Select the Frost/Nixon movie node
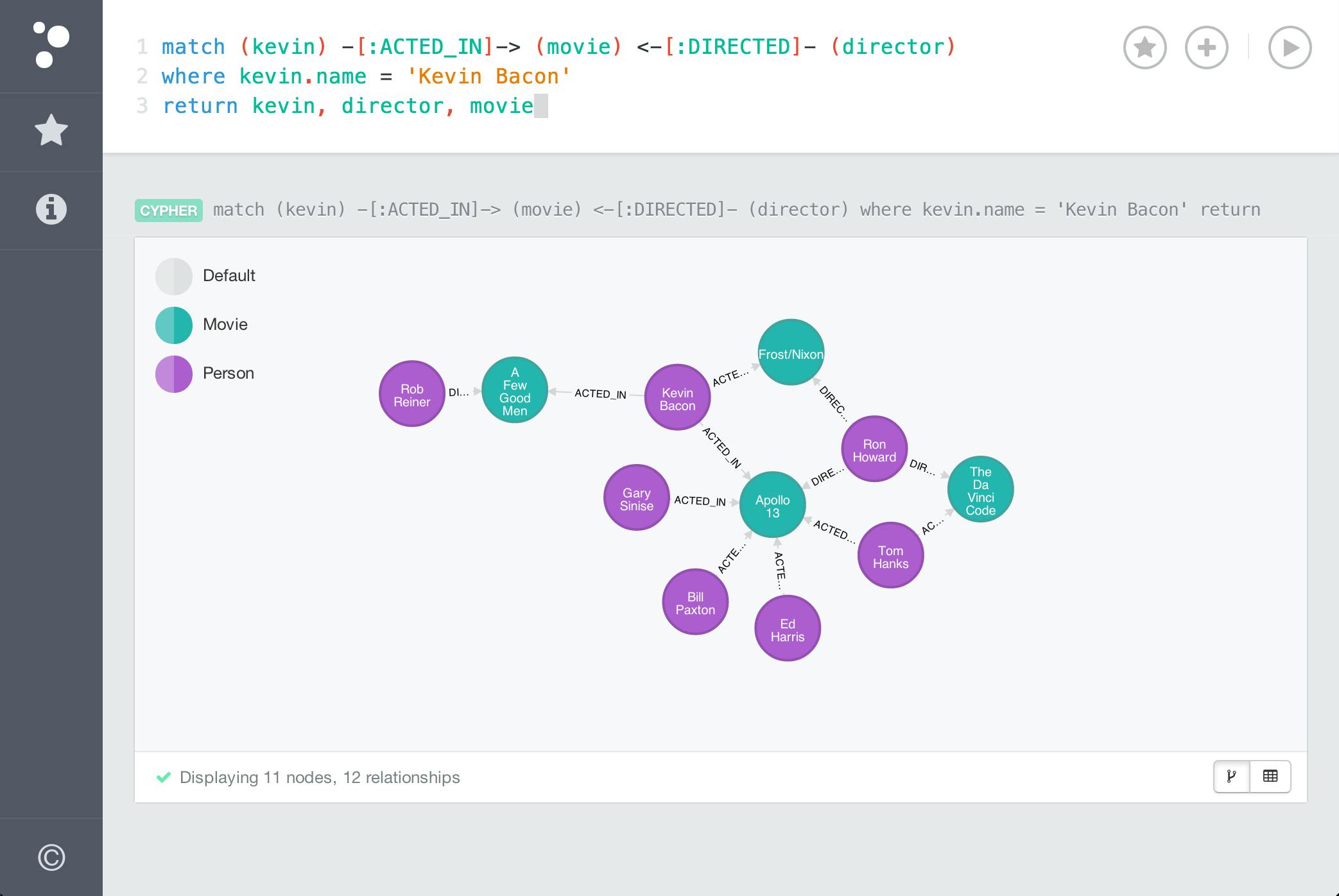Screen dimensions: 1339x896 (791, 354)
